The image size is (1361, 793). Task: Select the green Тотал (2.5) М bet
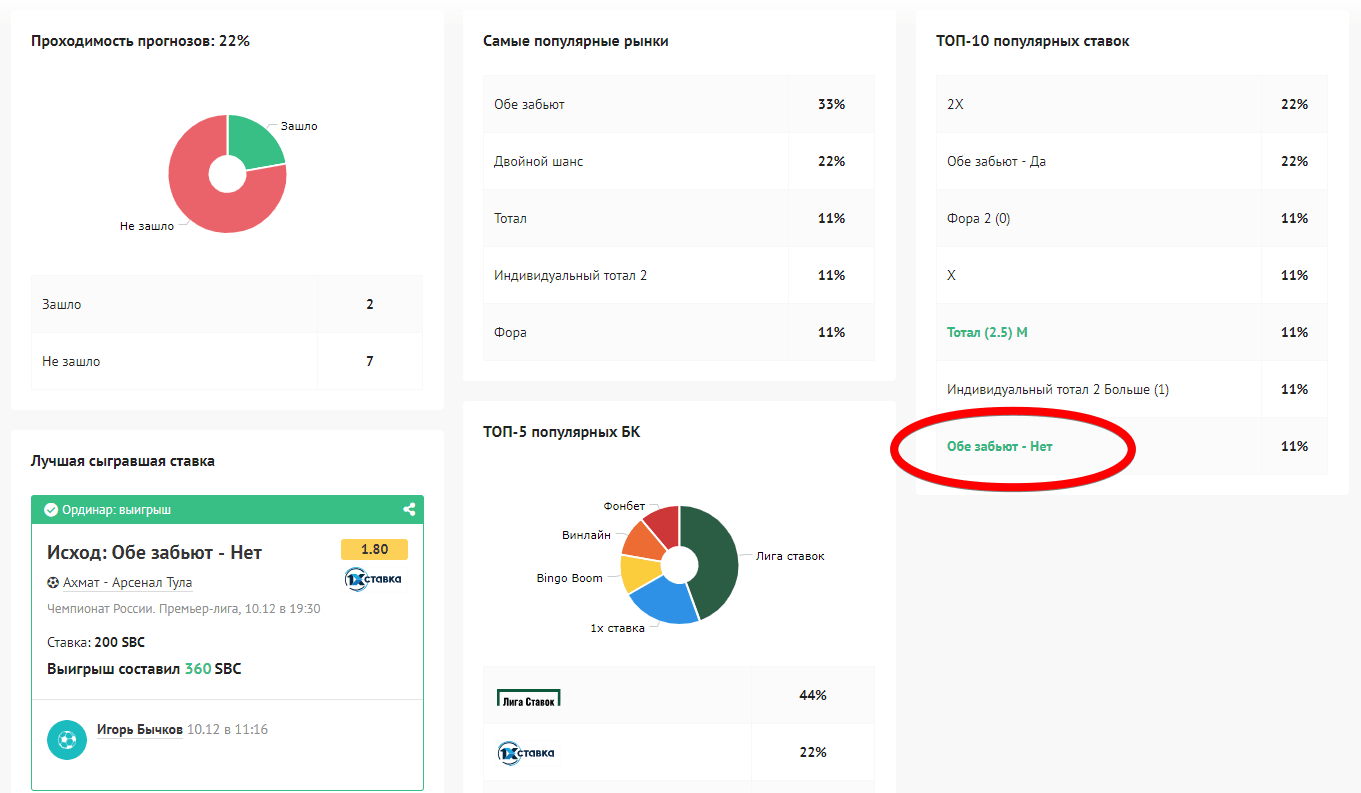pyautogui.click(x=987, y=332)
